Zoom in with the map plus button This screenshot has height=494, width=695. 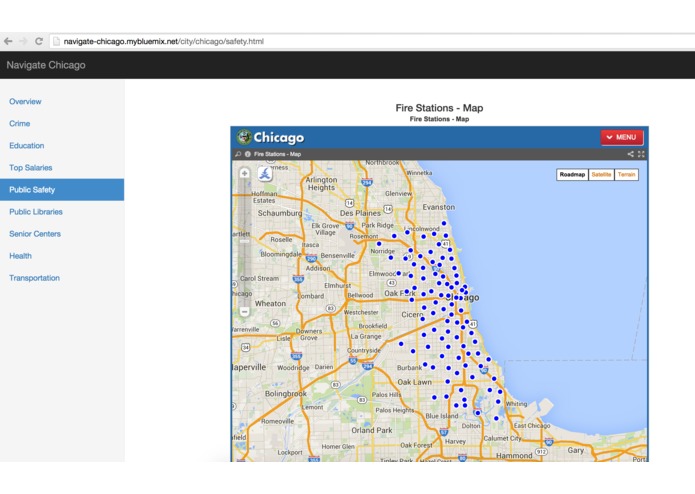pyautogui.click(x=244, y=173)
